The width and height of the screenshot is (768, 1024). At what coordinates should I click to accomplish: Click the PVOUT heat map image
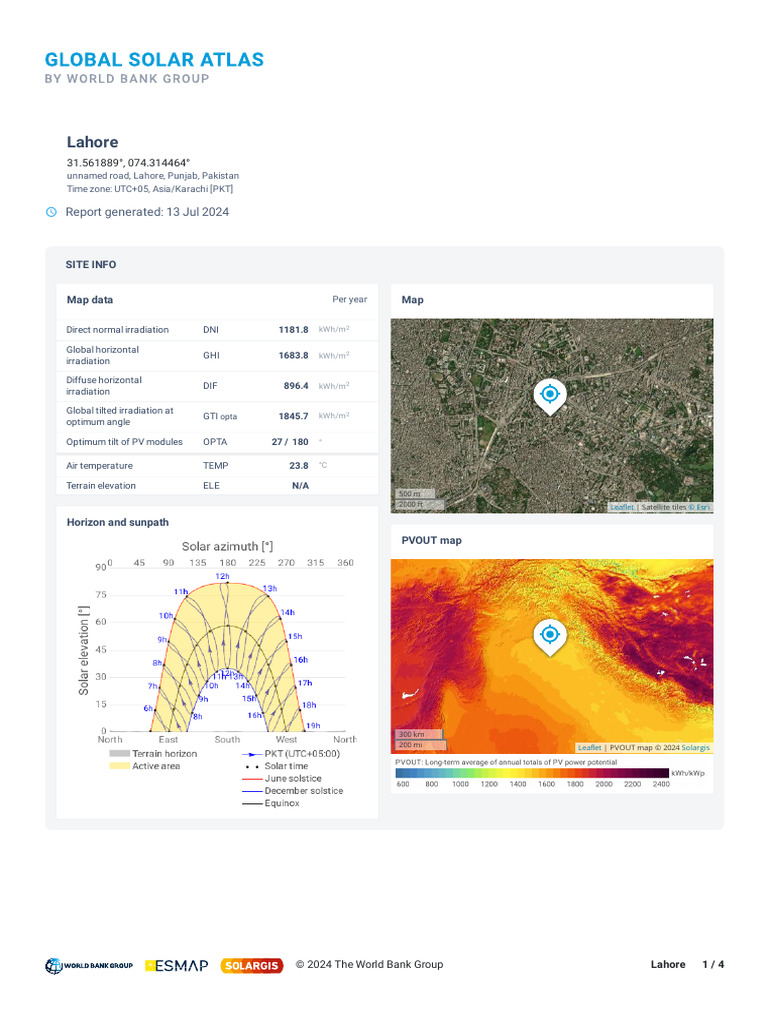tap(552, 656)
